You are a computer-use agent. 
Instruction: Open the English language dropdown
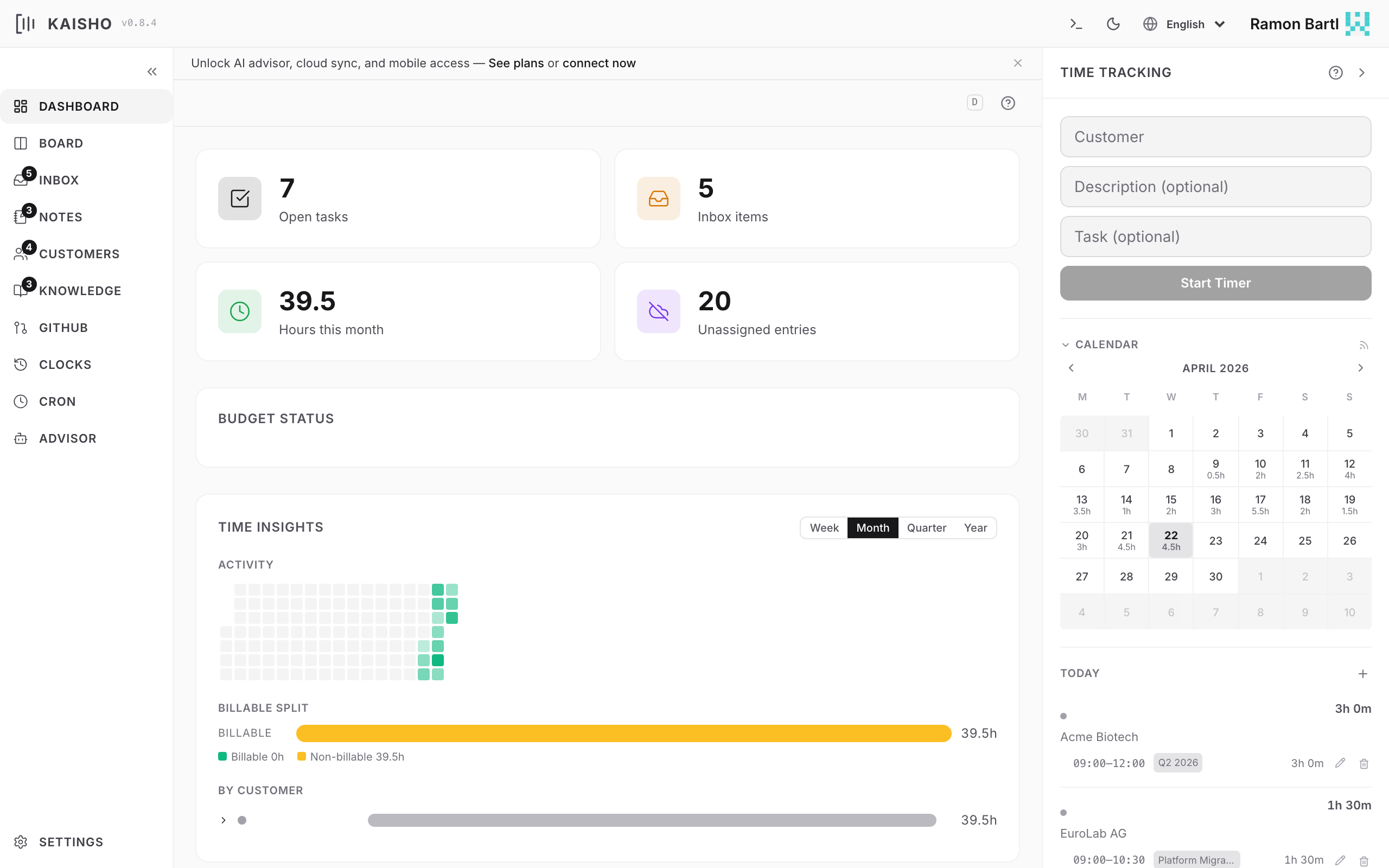(x=1184, y=24)
